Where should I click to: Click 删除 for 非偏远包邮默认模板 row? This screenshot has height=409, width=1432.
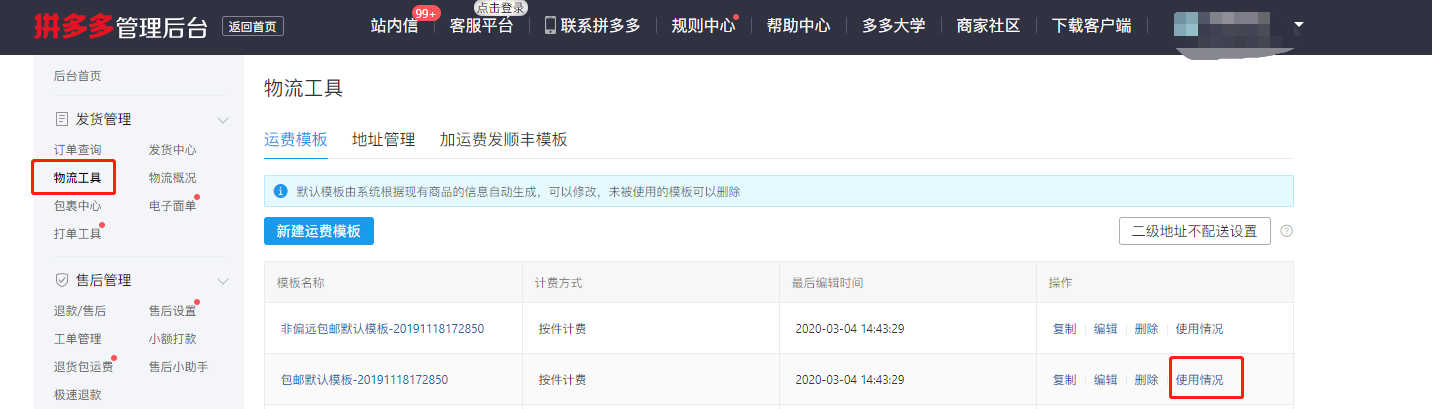[x=1146, y=329]
